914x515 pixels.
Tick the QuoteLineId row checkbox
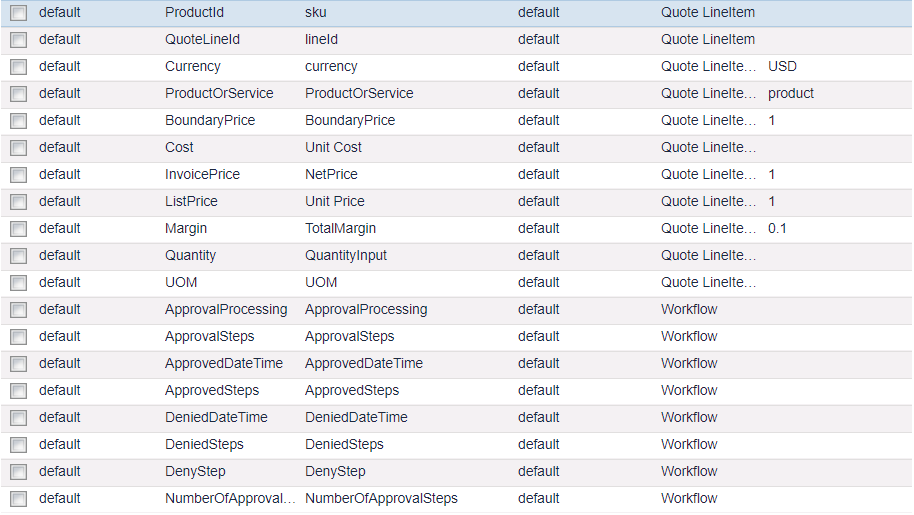[18, 41]
